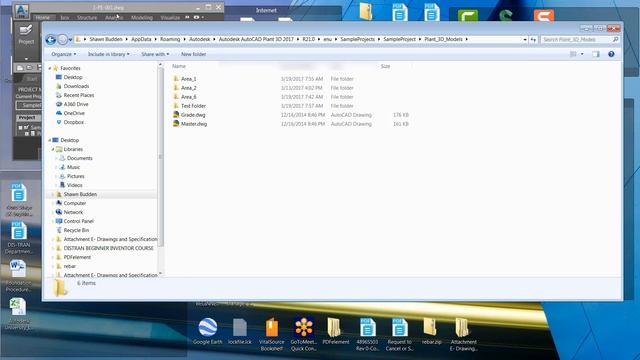Viewport: 640px width, 360px height.
Task: Switch to Modeling tab in AutoCAD
Action: coord(142,18)
